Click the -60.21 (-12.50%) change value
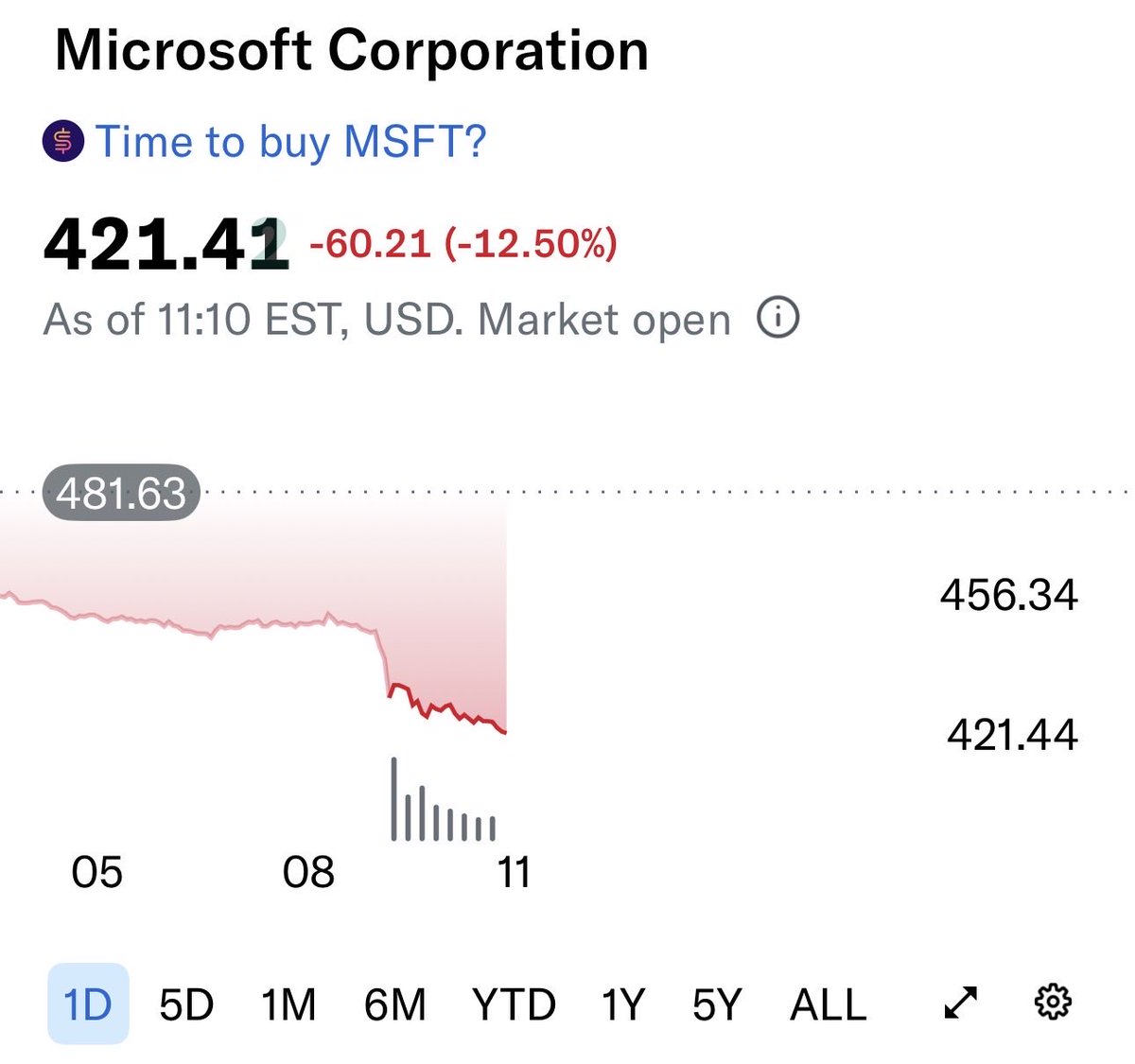Screen dimensions: 1135x1064 463,244
